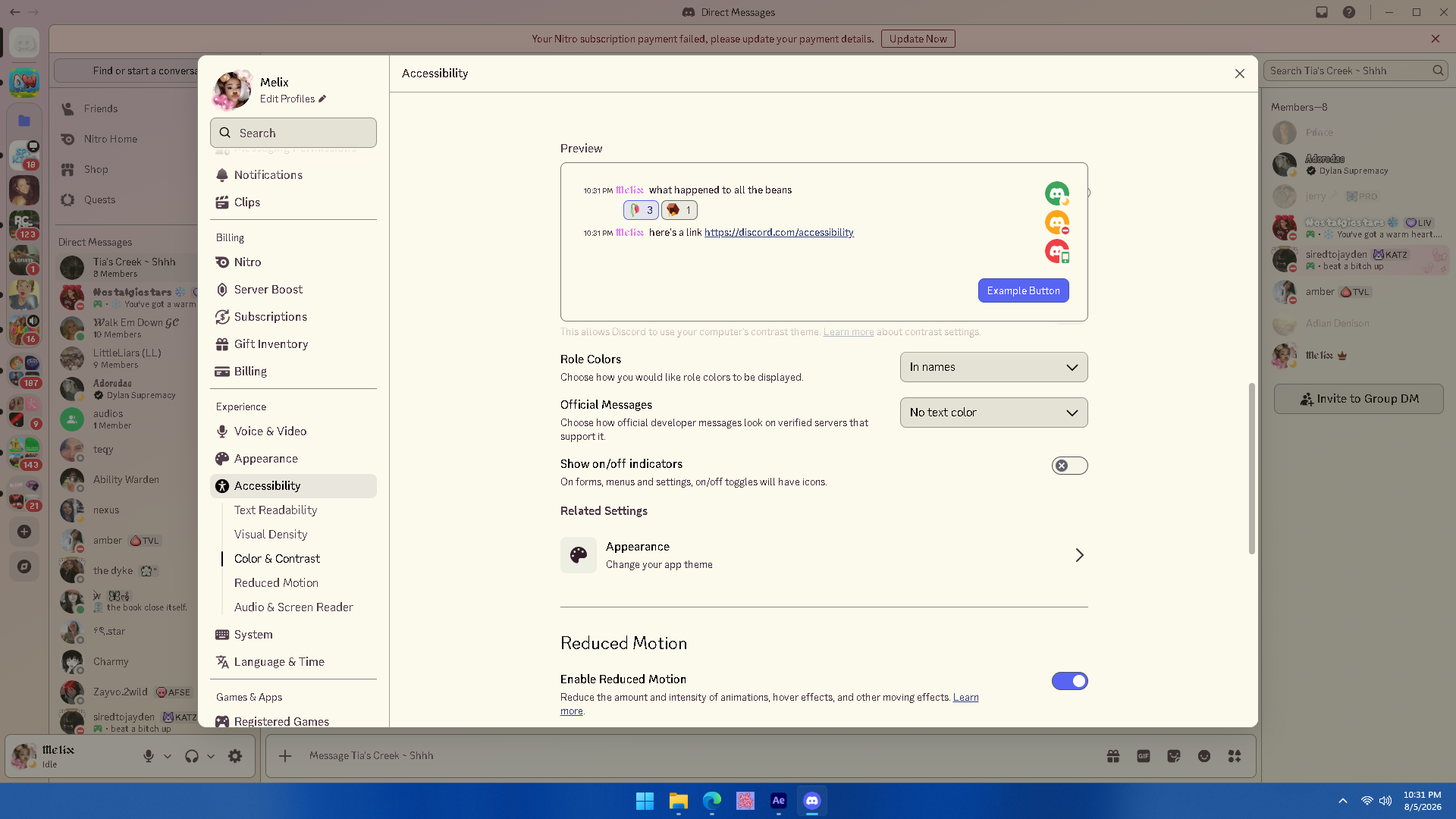Open microphone input options arrow
The width and height of the screenshot is (1456, 819).
(x=168, y=756)
